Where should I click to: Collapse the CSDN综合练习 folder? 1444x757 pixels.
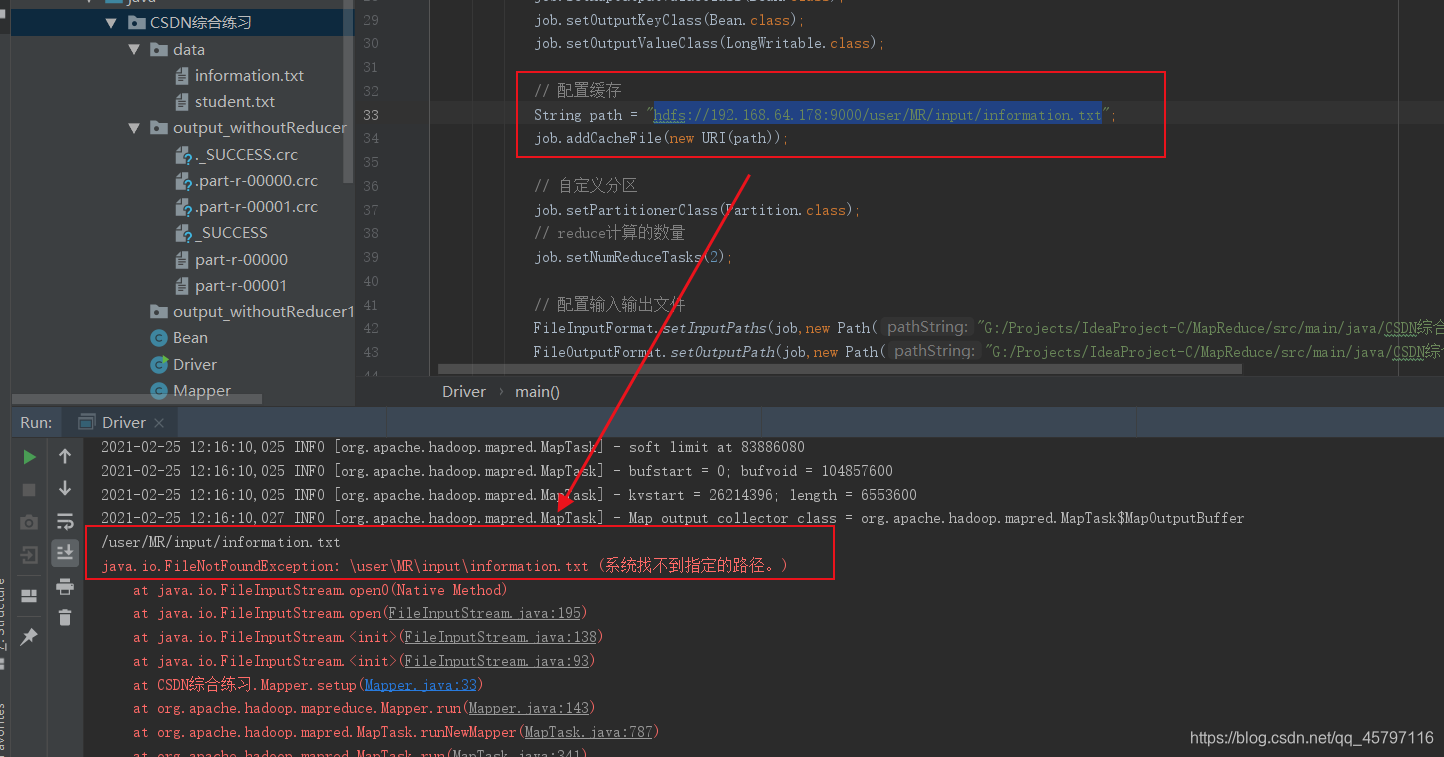coord(112,23)
